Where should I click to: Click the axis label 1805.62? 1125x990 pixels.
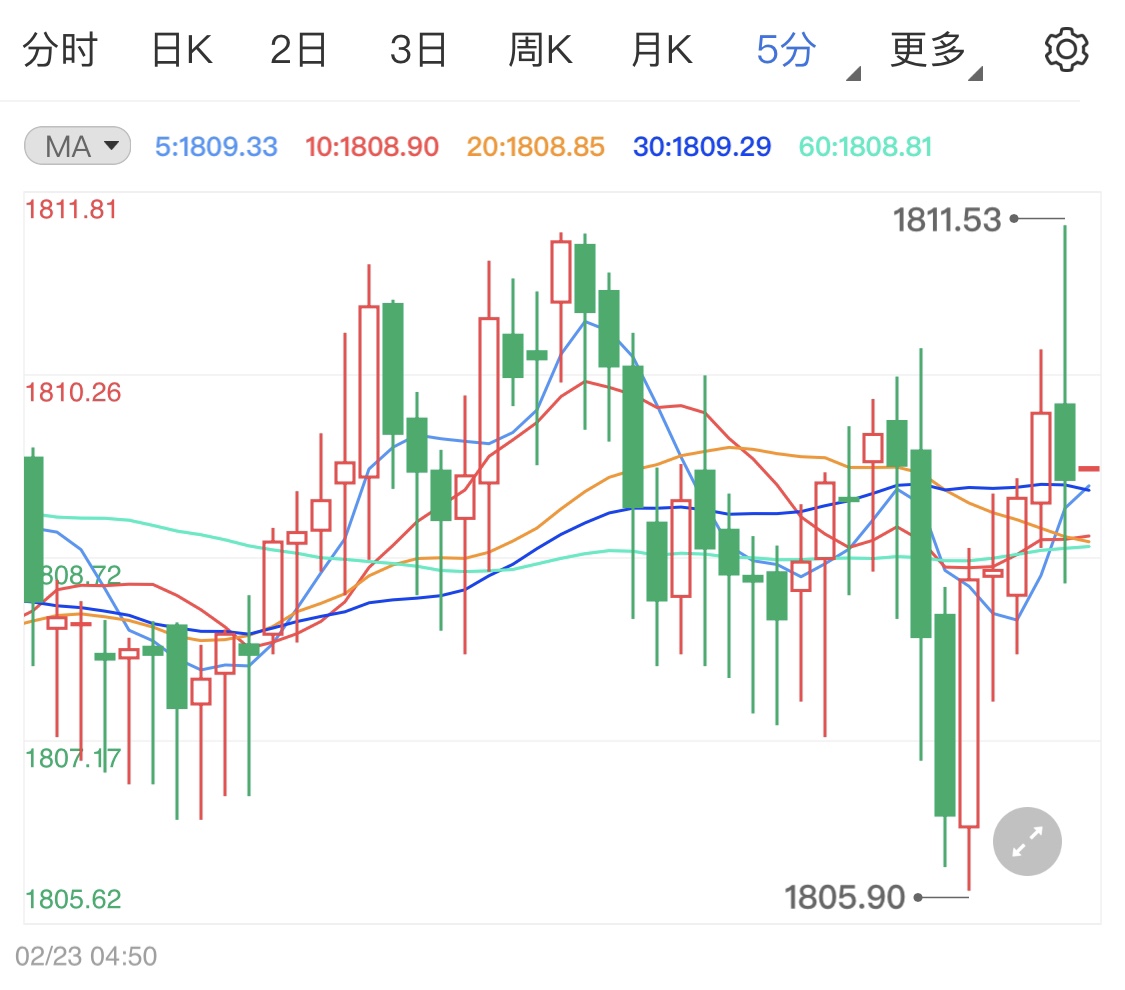(x=72, y=899)
